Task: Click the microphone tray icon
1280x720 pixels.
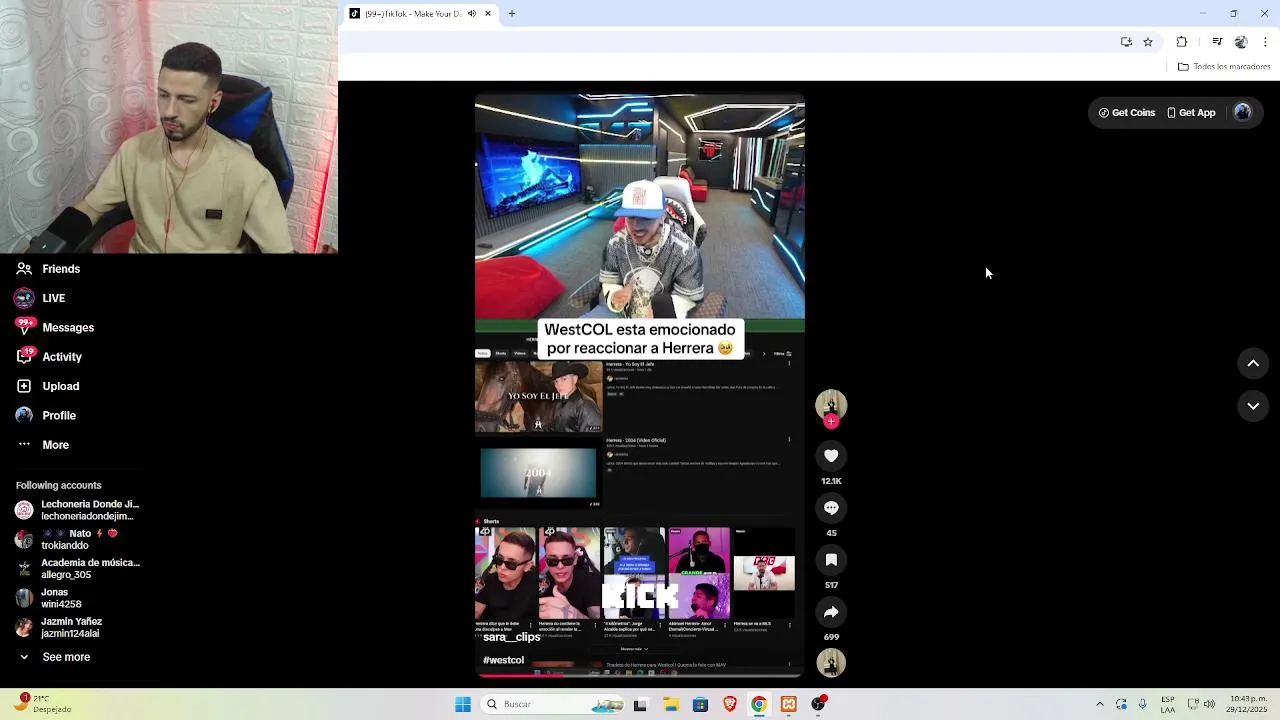Action: 1142,704
